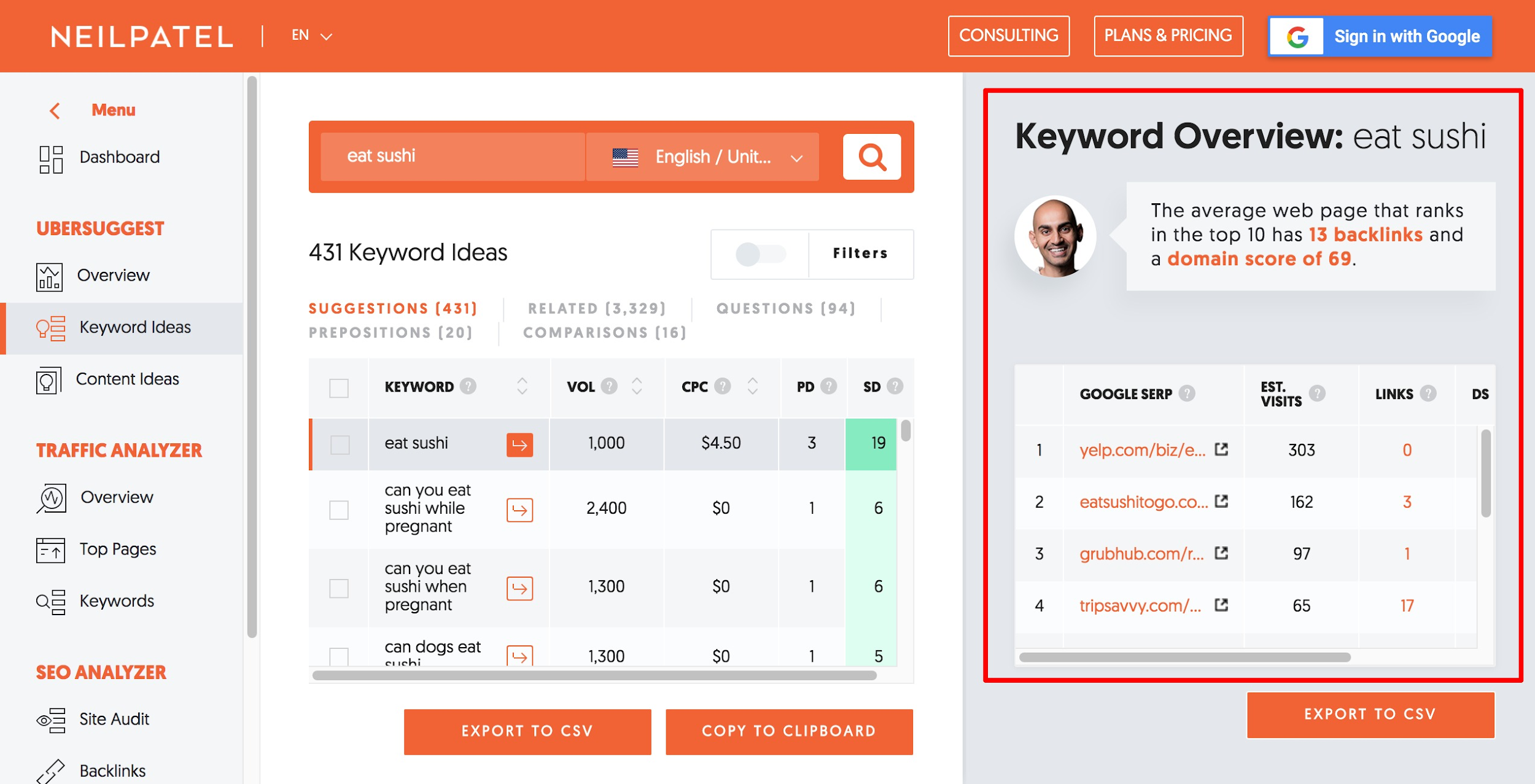
Task: Check the select-all checkbox in keyword table header
Action: coord(339,388)
